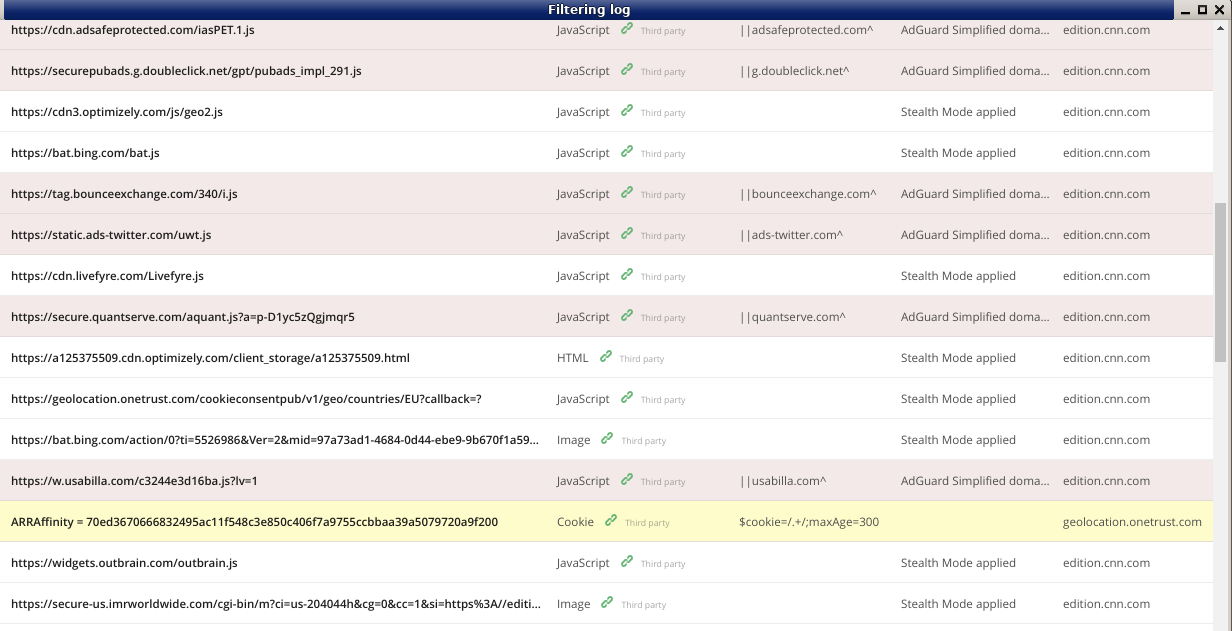The image size is (1232, 631).
Task: Click the ||ads-twitter.com^ filtering rule
Action: click(x=791, y=235)
